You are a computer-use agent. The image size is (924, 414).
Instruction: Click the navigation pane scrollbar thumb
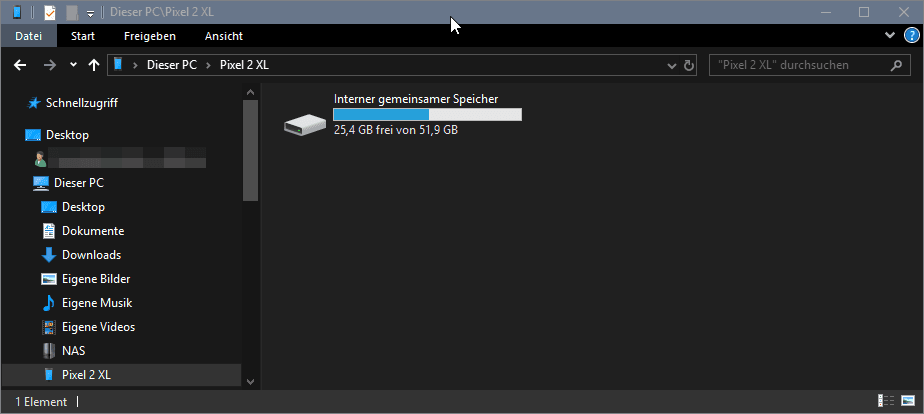coord(250,150)
